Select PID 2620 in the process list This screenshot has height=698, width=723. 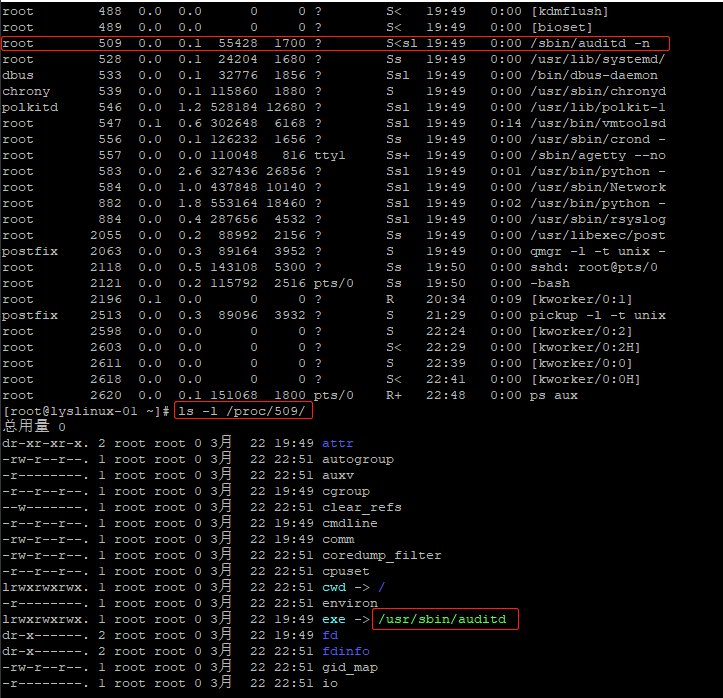(x=106, y=396)
